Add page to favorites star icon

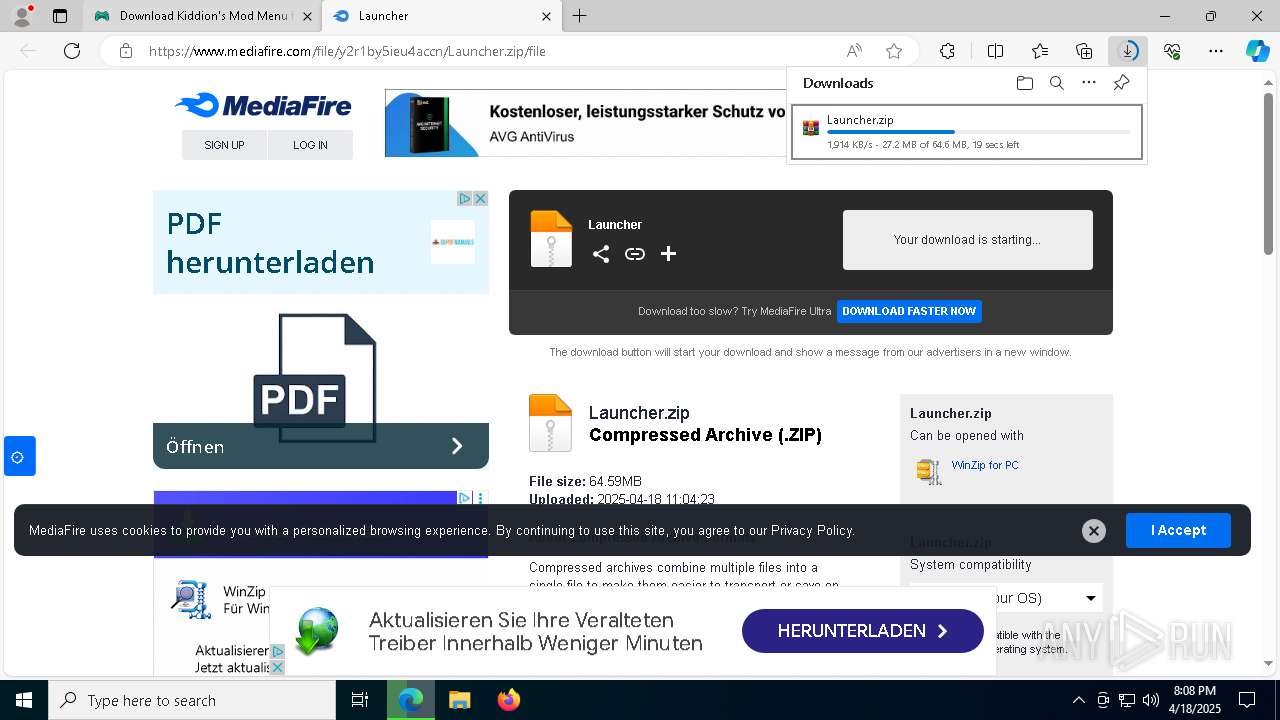coord(894,51)
